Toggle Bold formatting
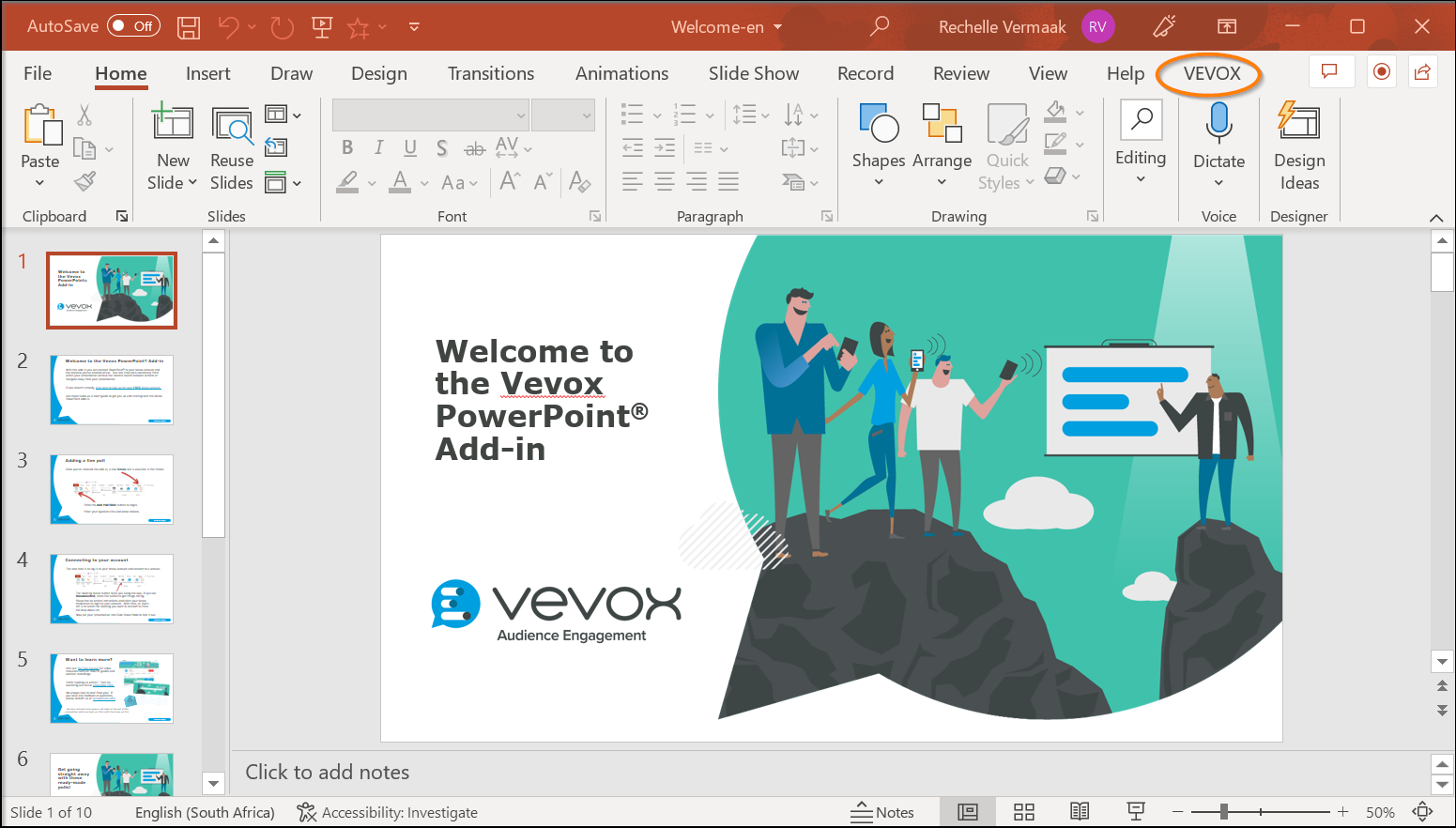 [x=347, y=147]
